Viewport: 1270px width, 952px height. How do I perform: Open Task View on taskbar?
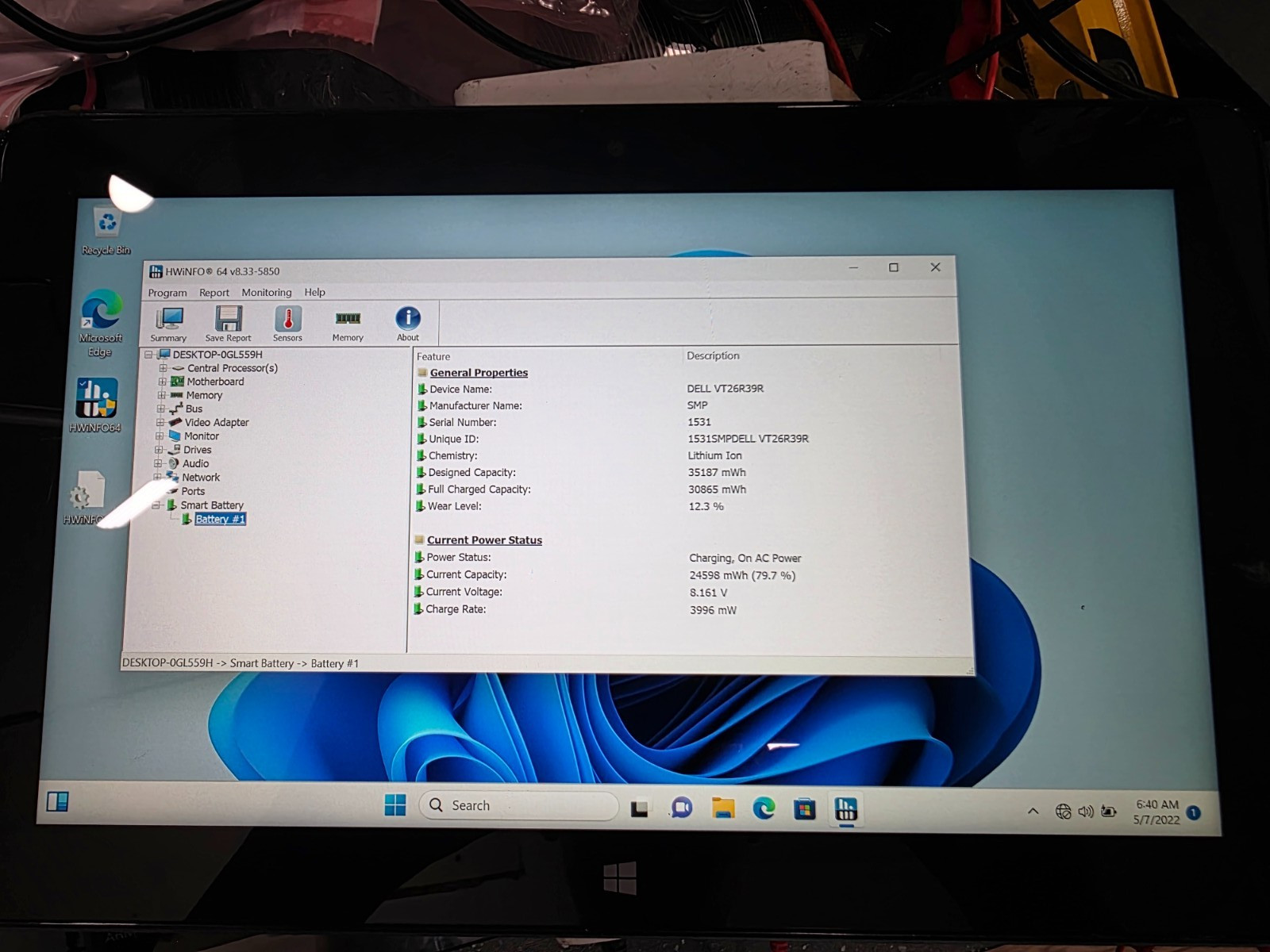[640, 808]
